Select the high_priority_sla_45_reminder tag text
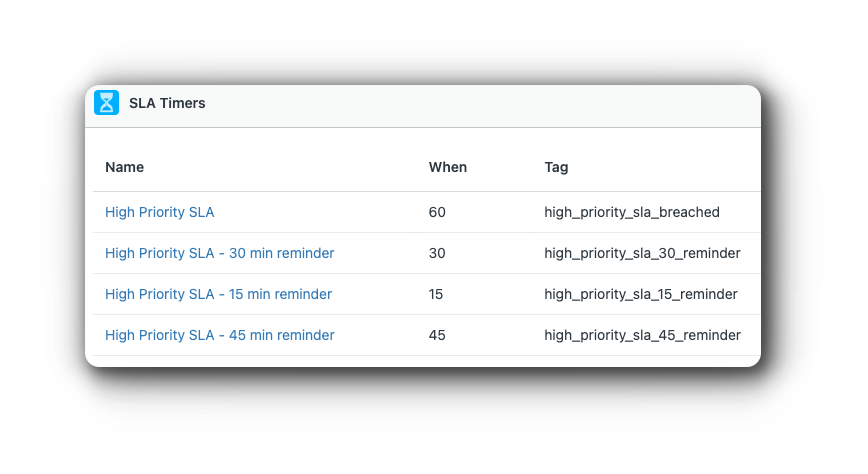 coord(642,335)
